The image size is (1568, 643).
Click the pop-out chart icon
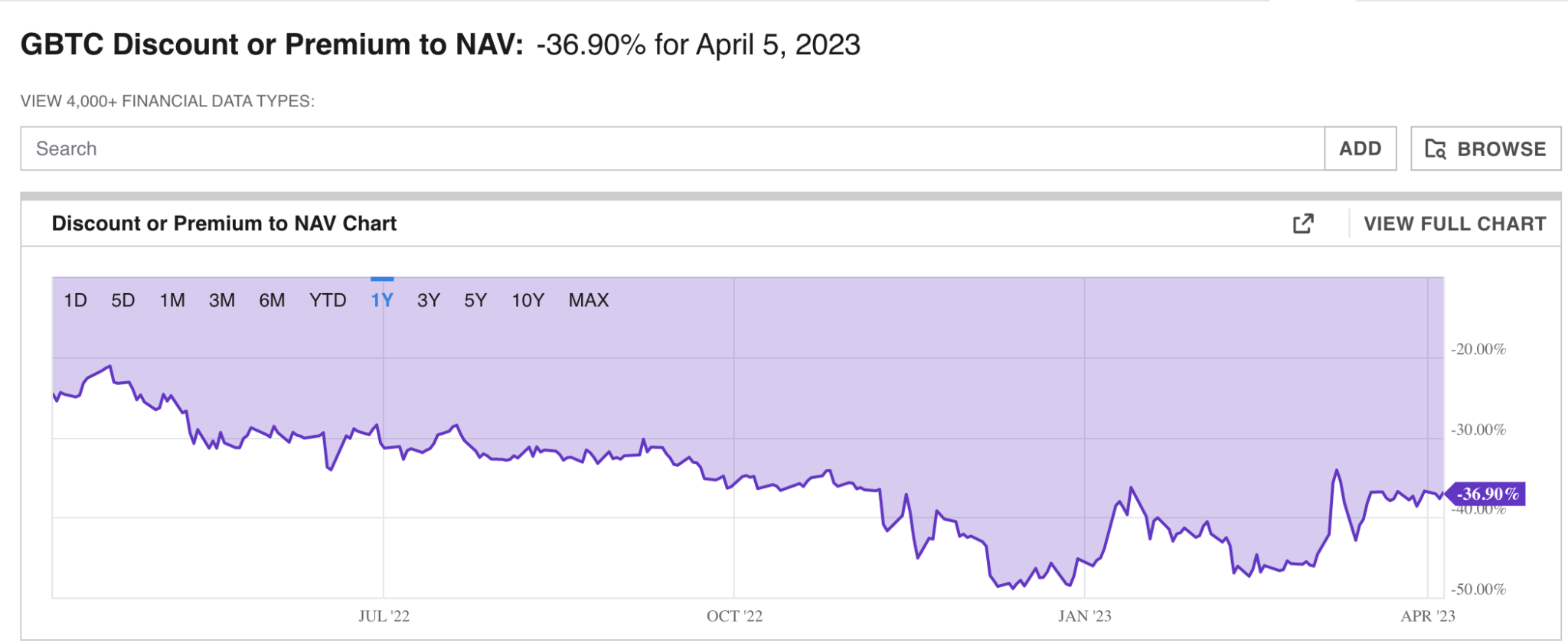pyautogui.click(x=1303, y=224)
